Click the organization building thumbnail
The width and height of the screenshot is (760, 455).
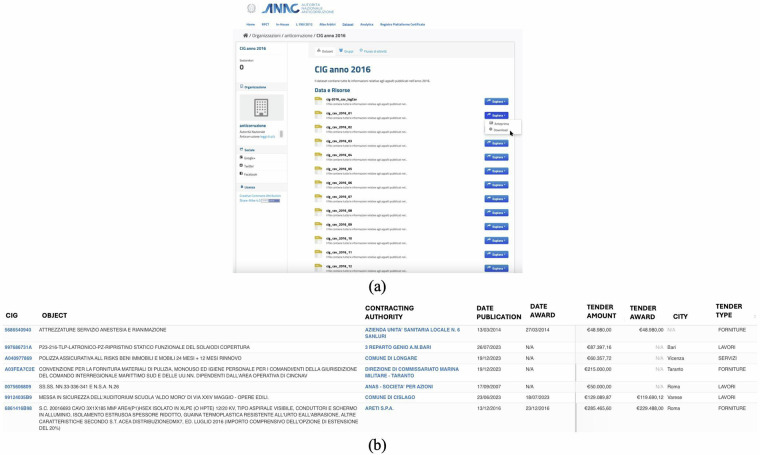click(x=260, y=107)
